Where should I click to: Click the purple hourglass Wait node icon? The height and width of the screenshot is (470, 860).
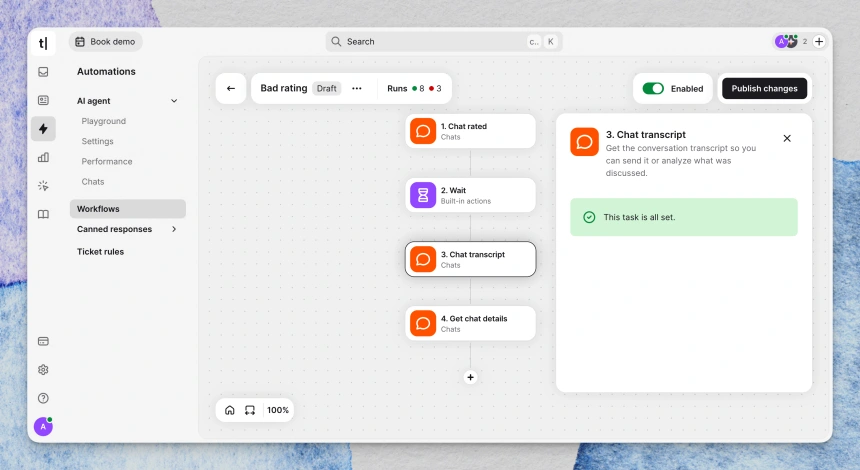423,195
